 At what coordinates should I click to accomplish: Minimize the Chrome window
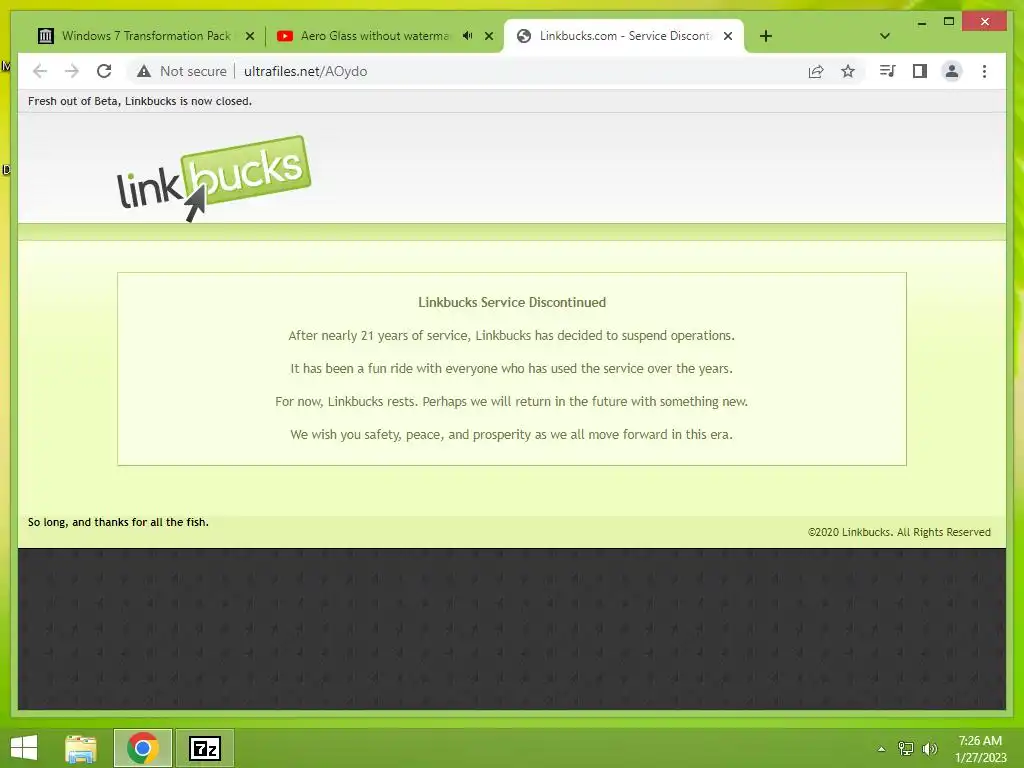coord(921,22)
